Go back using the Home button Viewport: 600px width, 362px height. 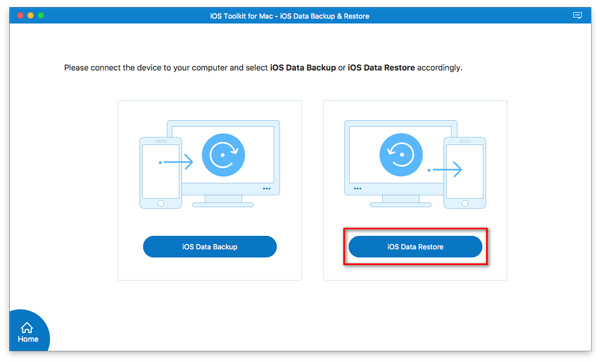[28, 332]
